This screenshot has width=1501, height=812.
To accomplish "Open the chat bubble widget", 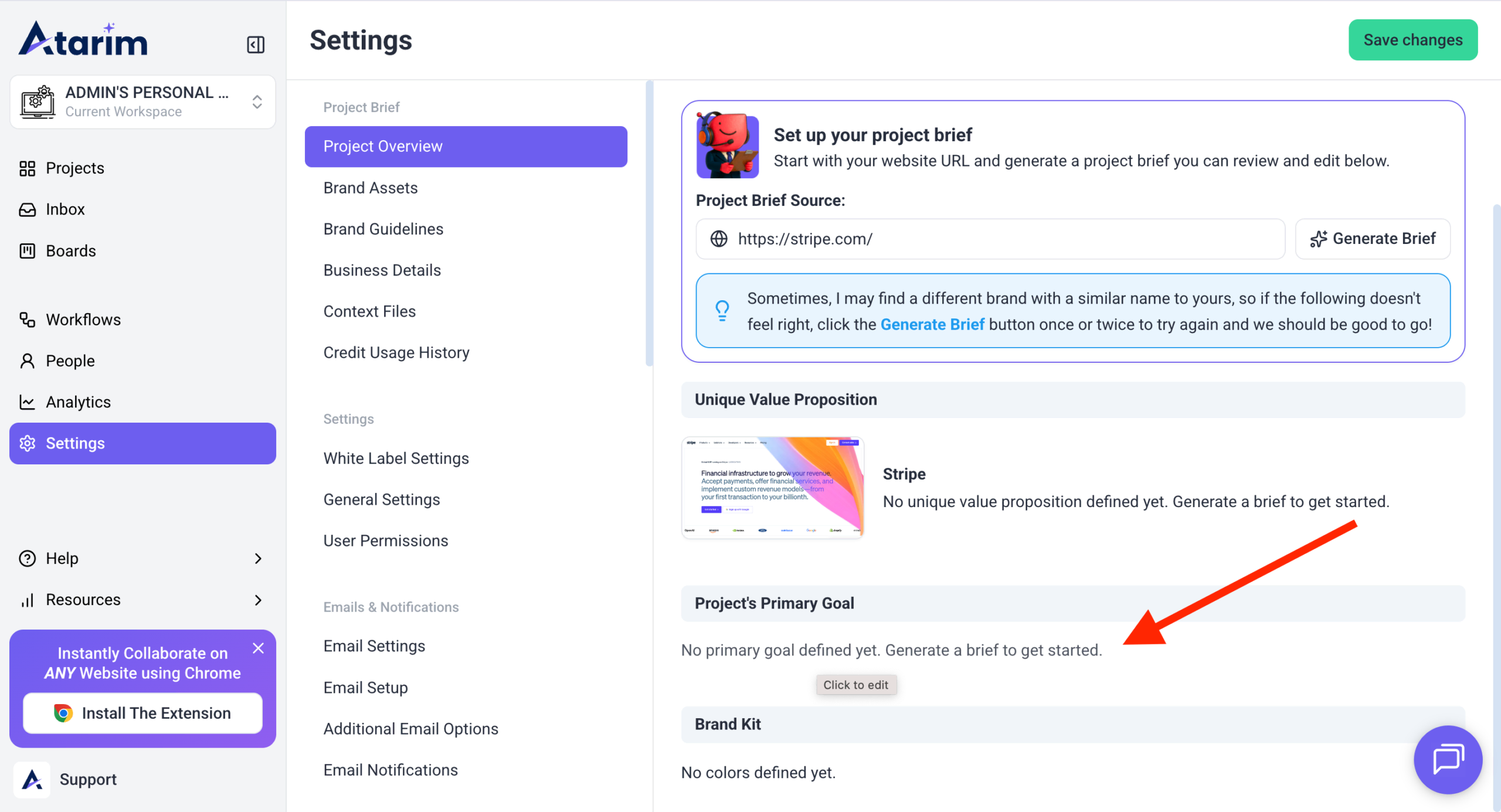I will [1447, 759].
